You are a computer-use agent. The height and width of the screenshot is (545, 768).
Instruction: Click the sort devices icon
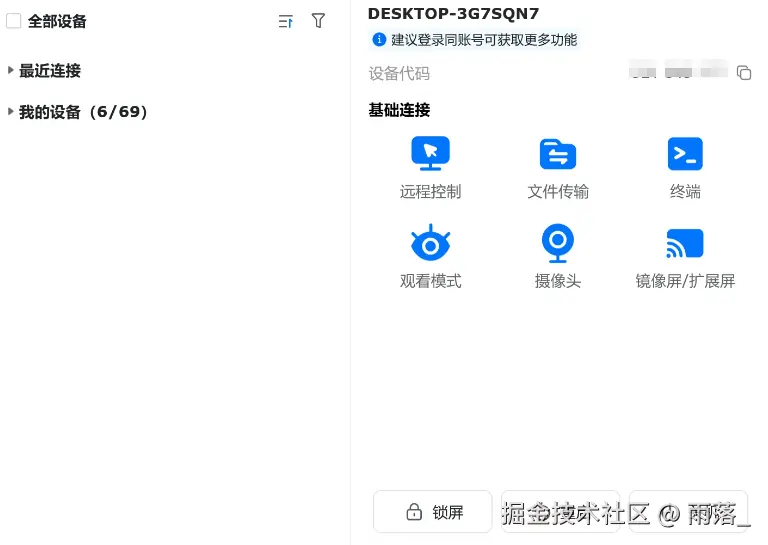(x=286, y=21)
